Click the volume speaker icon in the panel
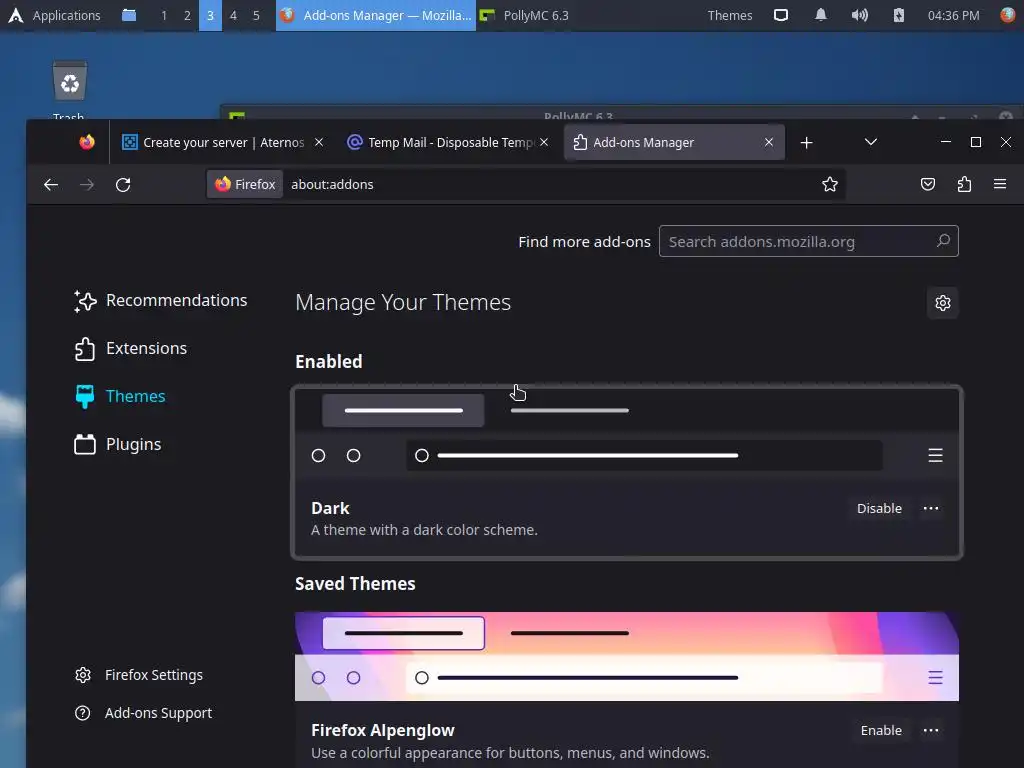Screen dimensions: 1024x768 [859, 15]
